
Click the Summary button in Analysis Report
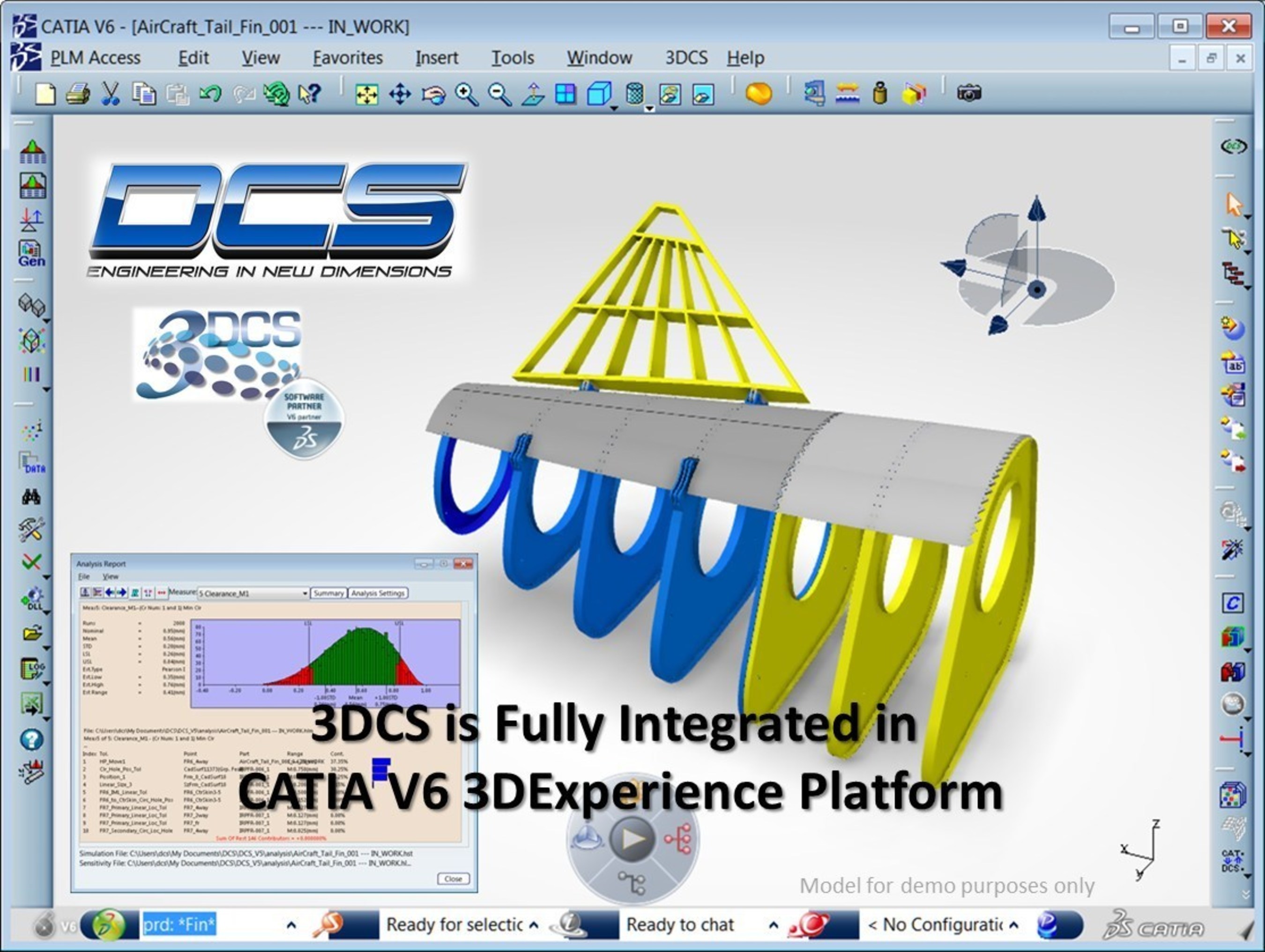[x=328, y=593]
